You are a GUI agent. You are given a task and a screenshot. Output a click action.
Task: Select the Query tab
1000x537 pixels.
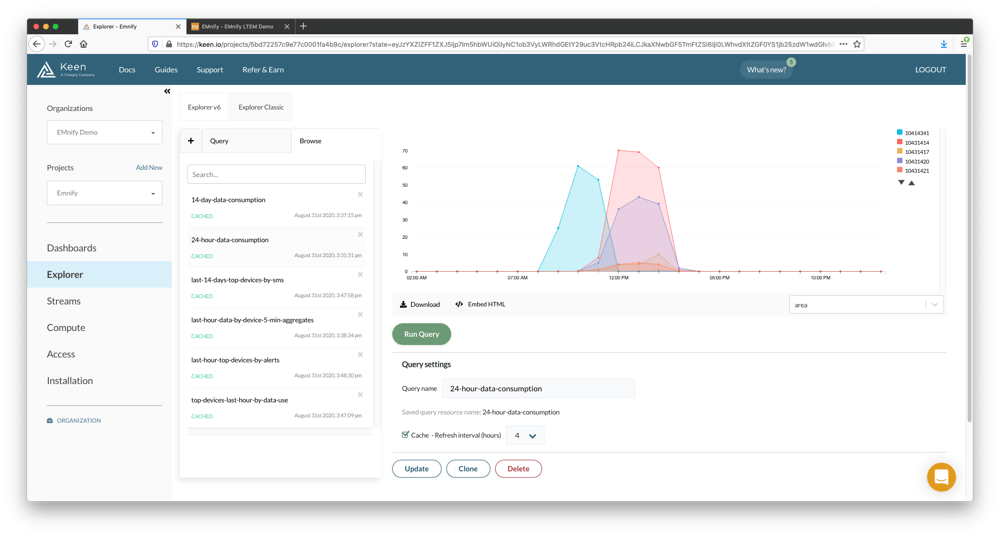point(246,141)
